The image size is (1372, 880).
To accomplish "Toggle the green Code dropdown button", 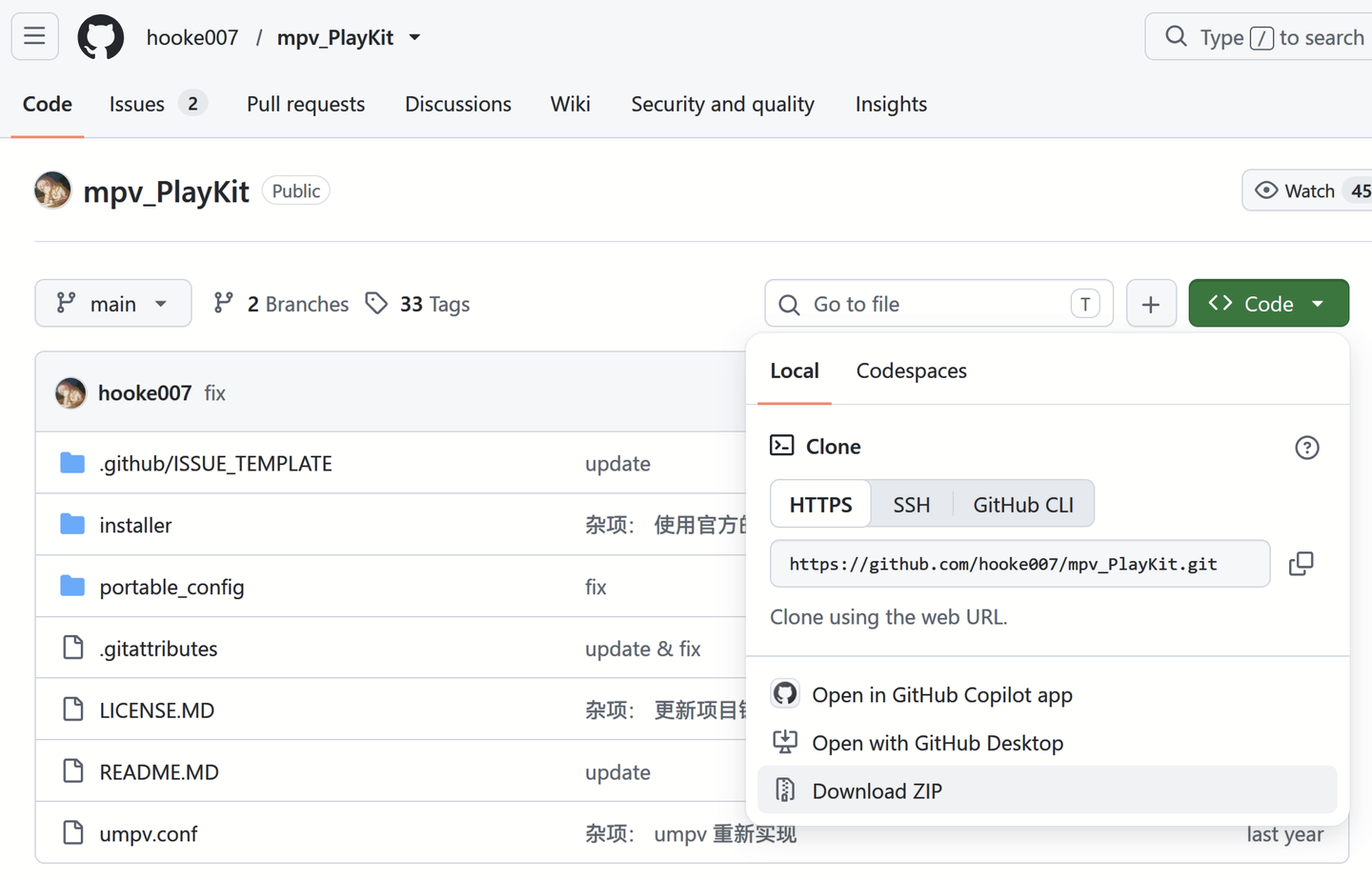I will pos(1268,304).
